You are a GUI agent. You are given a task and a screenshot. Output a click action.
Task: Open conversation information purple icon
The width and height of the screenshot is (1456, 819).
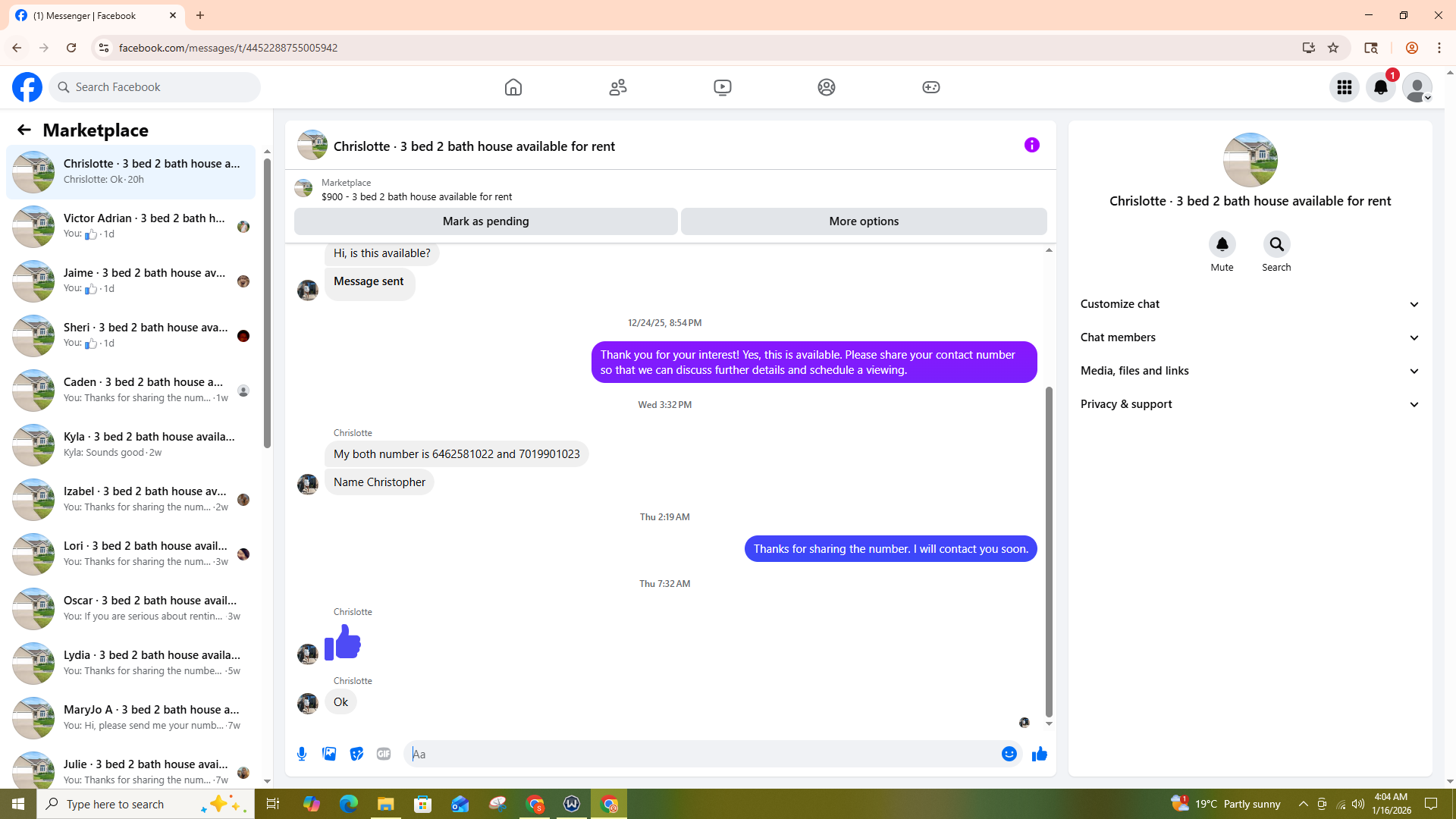1031,145
